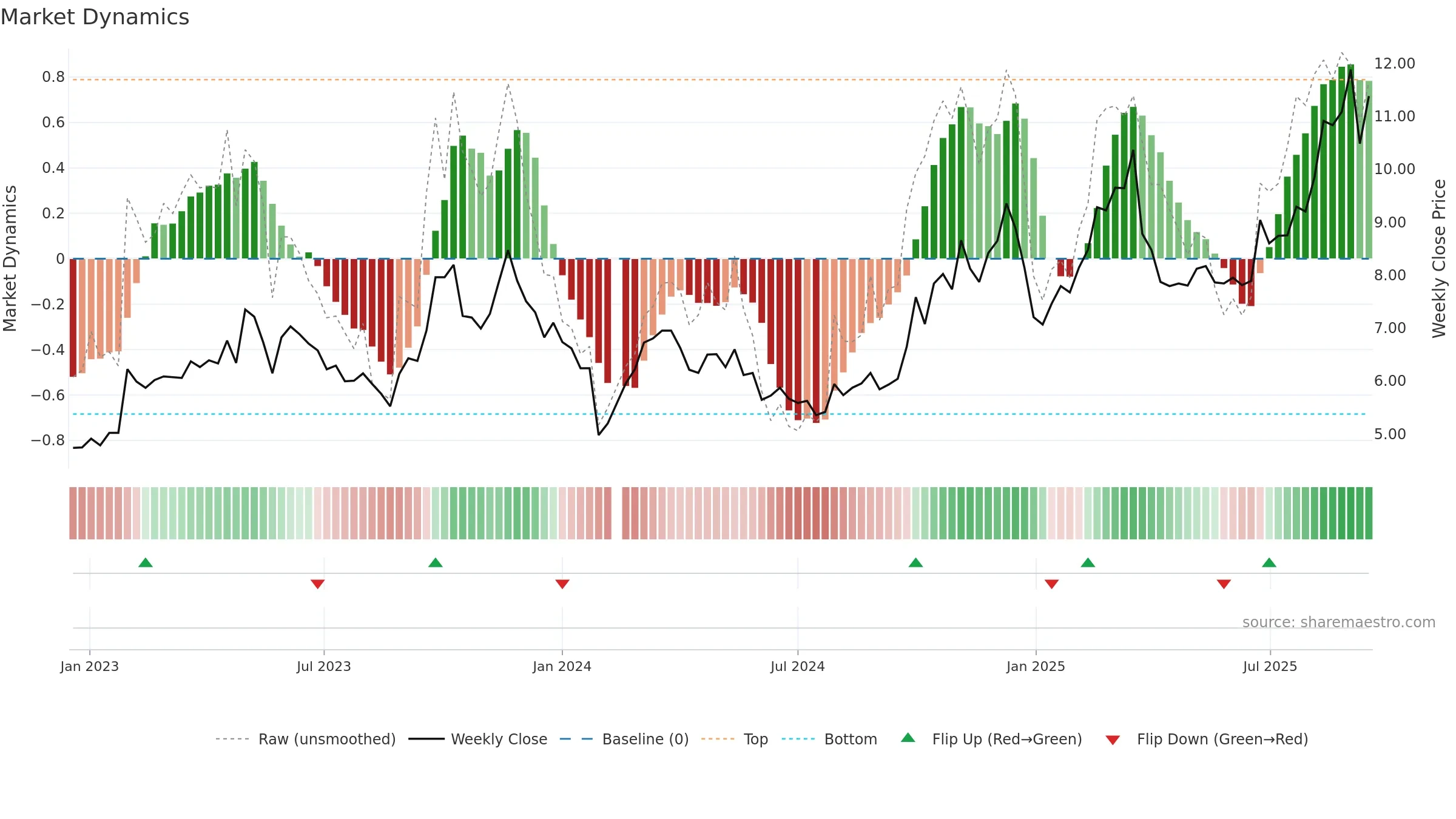Click Market Dynamics vertical axis title
The height and width of the screenshot is (819, 1456).
pos(10,258)
